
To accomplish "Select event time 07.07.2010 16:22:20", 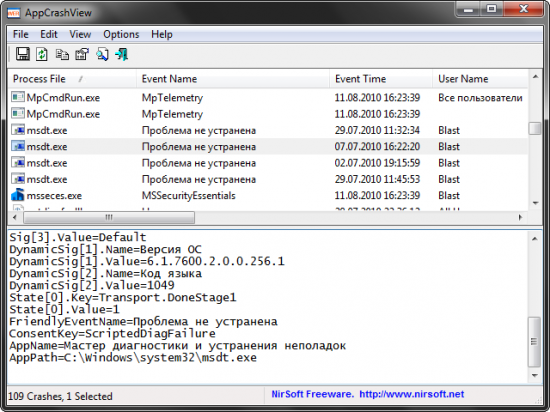I will pos(377,147).
